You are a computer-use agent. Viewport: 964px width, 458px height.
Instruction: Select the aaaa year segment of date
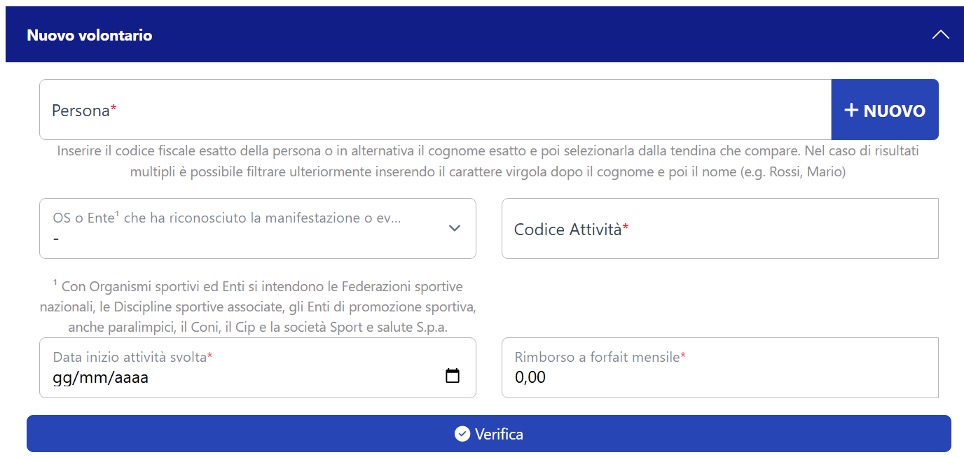point(128,377)
